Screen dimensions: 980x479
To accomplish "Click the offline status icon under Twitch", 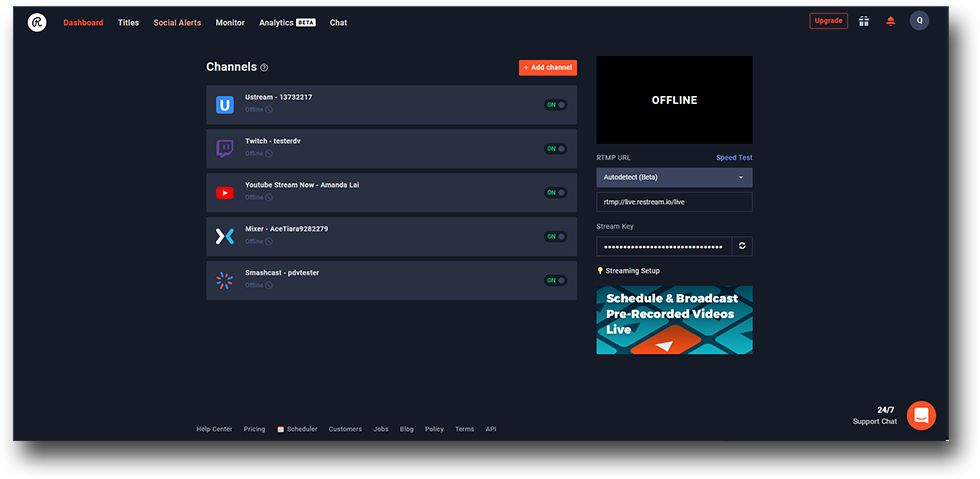I will coord(269,154).
